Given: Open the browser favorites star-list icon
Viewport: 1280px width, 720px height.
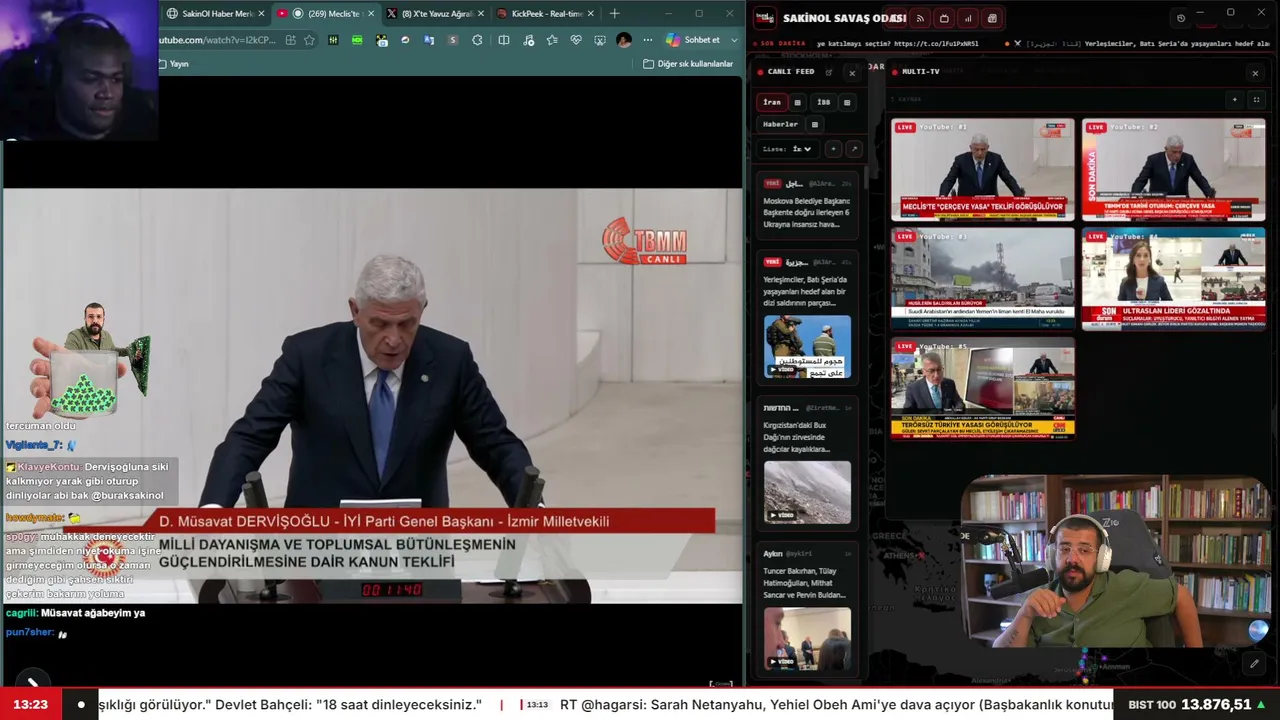Looking at the screenshot, I should point(552,40).
